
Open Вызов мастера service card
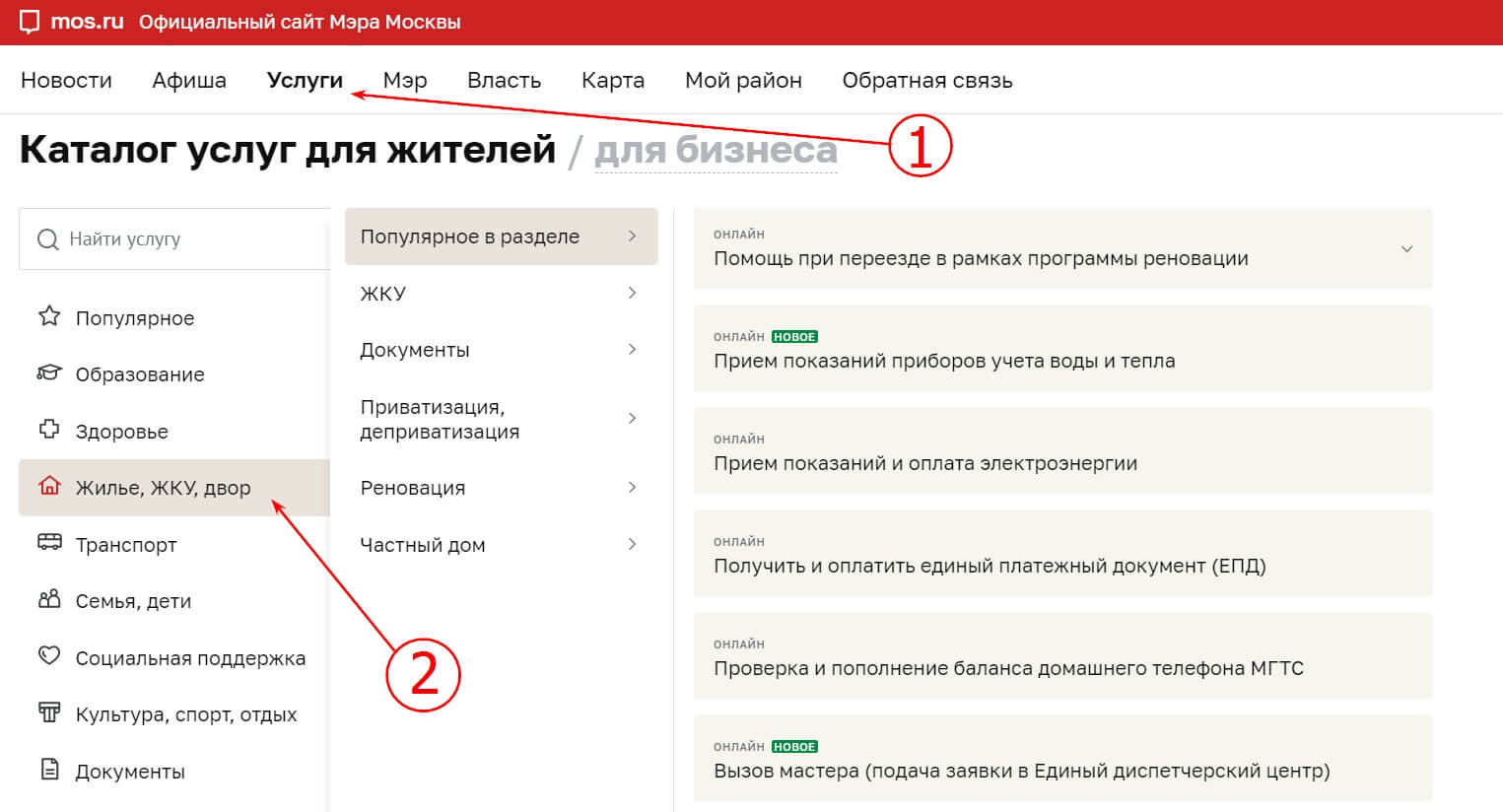click(x=1062, y=758)
